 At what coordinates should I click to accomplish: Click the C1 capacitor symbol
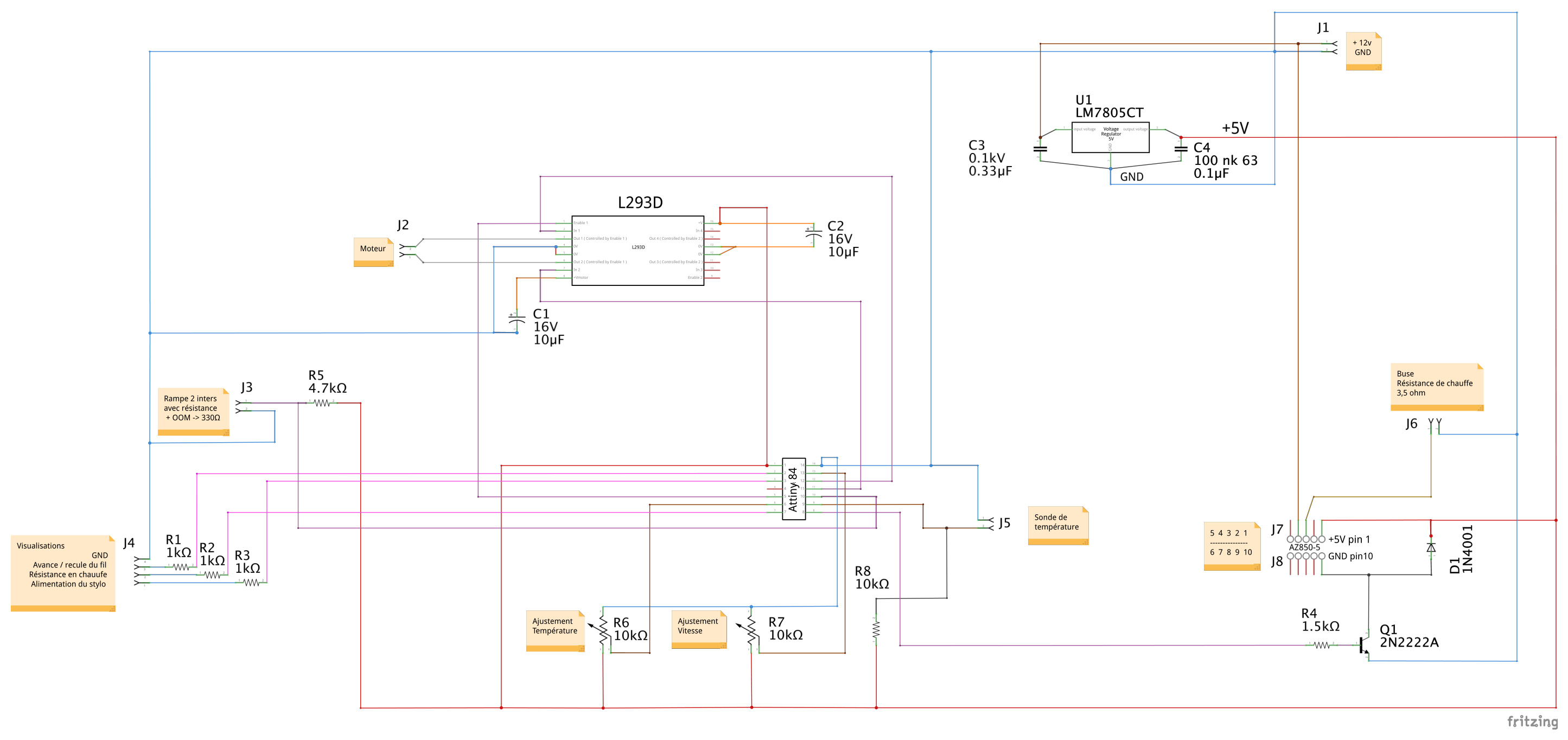[x=517, y=320]
